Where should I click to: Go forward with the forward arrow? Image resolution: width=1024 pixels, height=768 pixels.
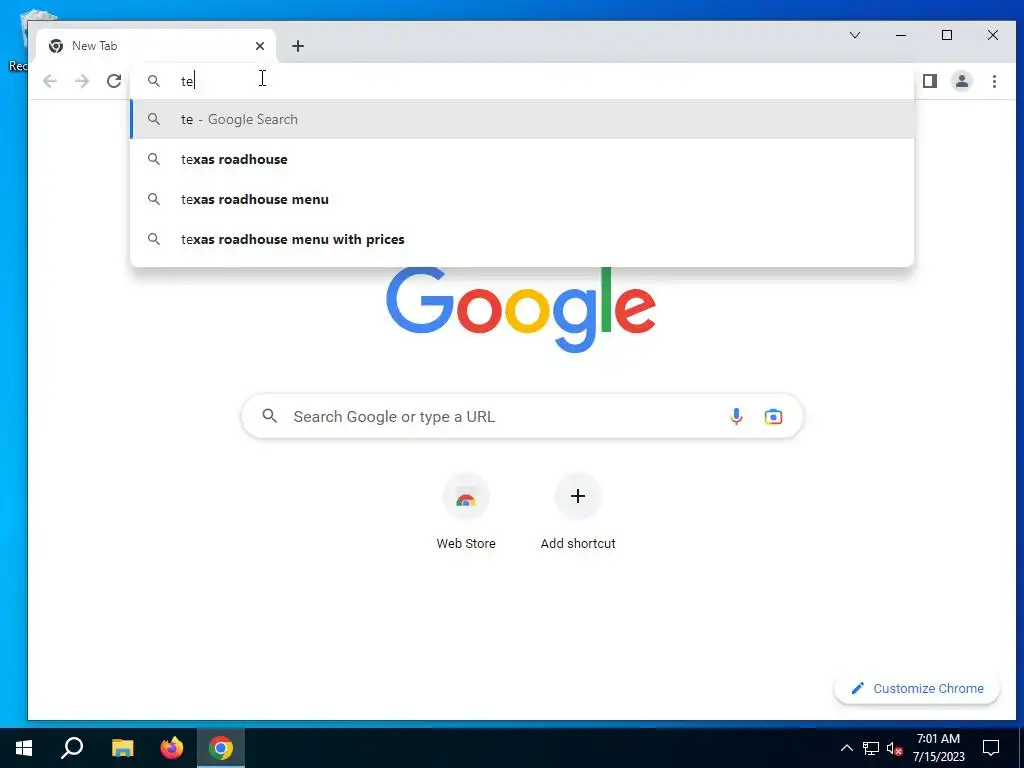tap(82, 81)
